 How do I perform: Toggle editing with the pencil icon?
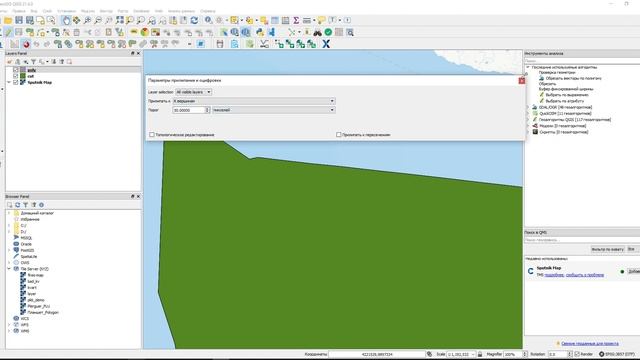point(8,32)
